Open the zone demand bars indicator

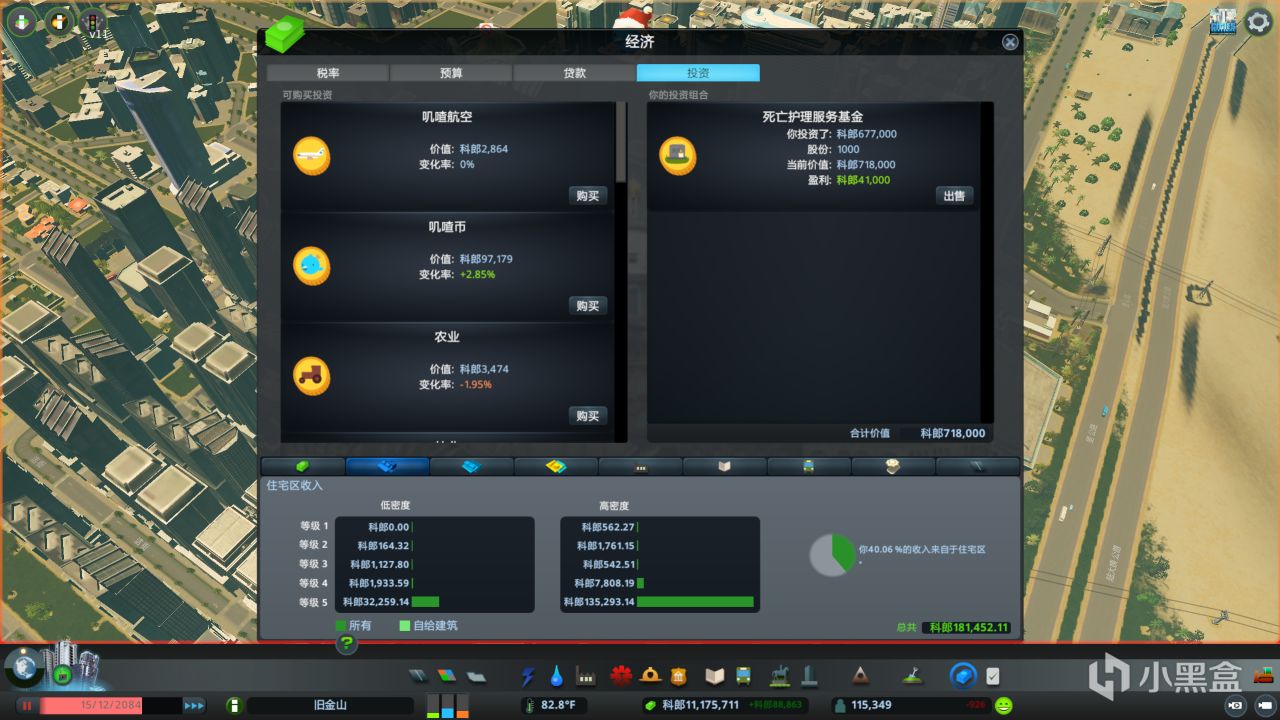click(448, 705)
